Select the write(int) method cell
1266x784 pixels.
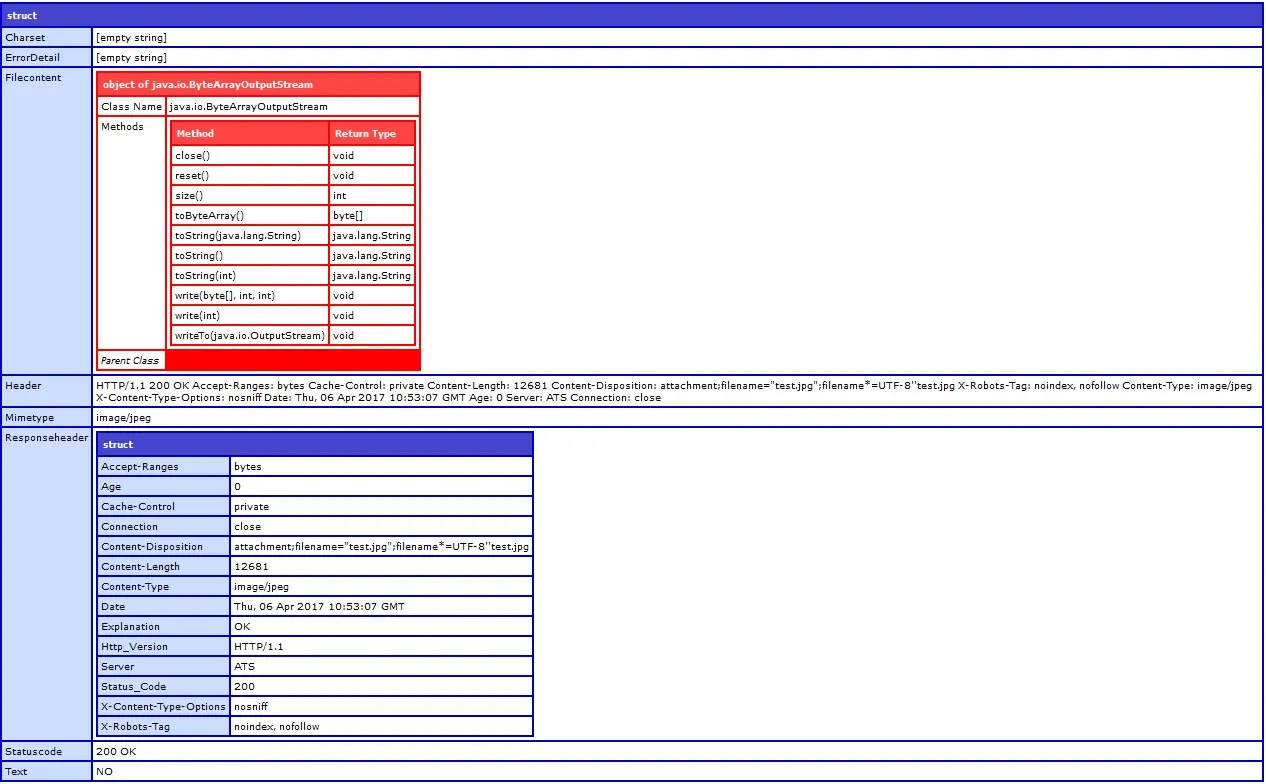pos(250,316)
